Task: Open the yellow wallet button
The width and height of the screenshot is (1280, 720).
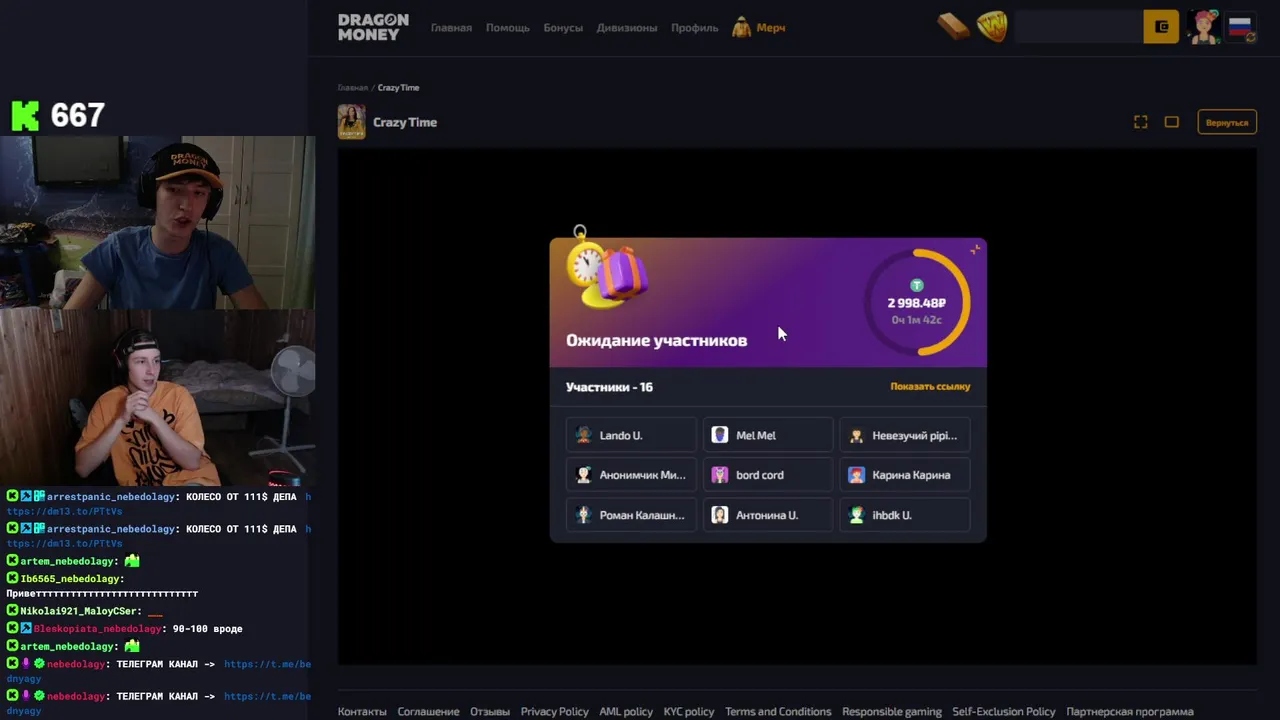Action: [1161, 27]
